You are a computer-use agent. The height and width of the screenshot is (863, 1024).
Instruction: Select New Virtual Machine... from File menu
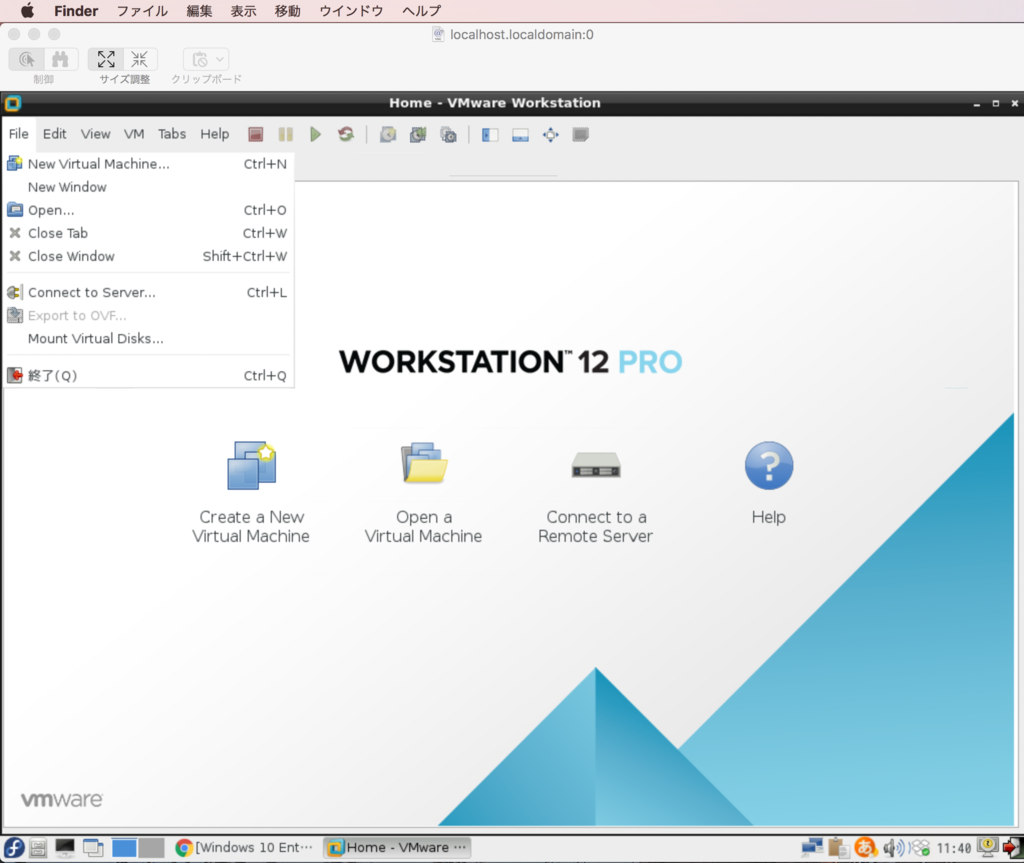click(148, 164)
